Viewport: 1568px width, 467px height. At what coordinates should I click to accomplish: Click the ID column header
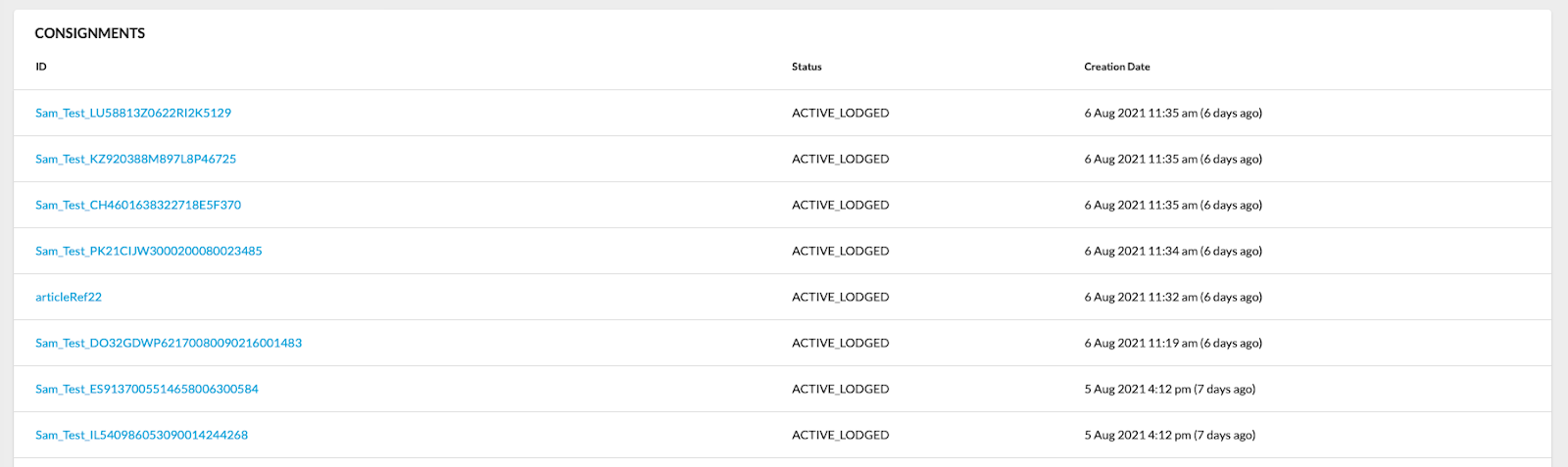41,67
